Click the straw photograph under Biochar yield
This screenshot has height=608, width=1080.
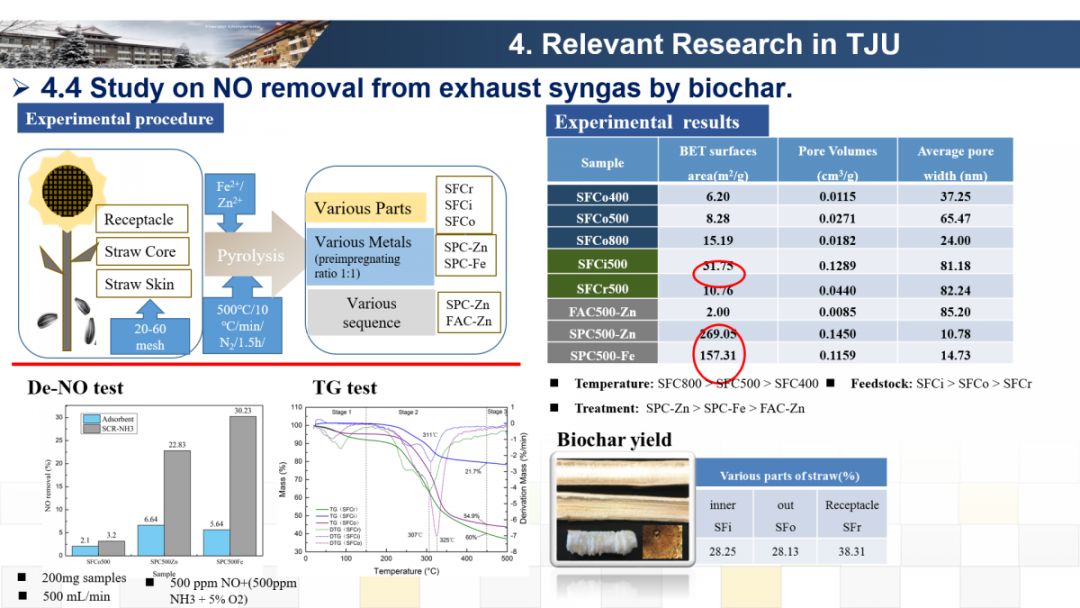click(623, 510)
